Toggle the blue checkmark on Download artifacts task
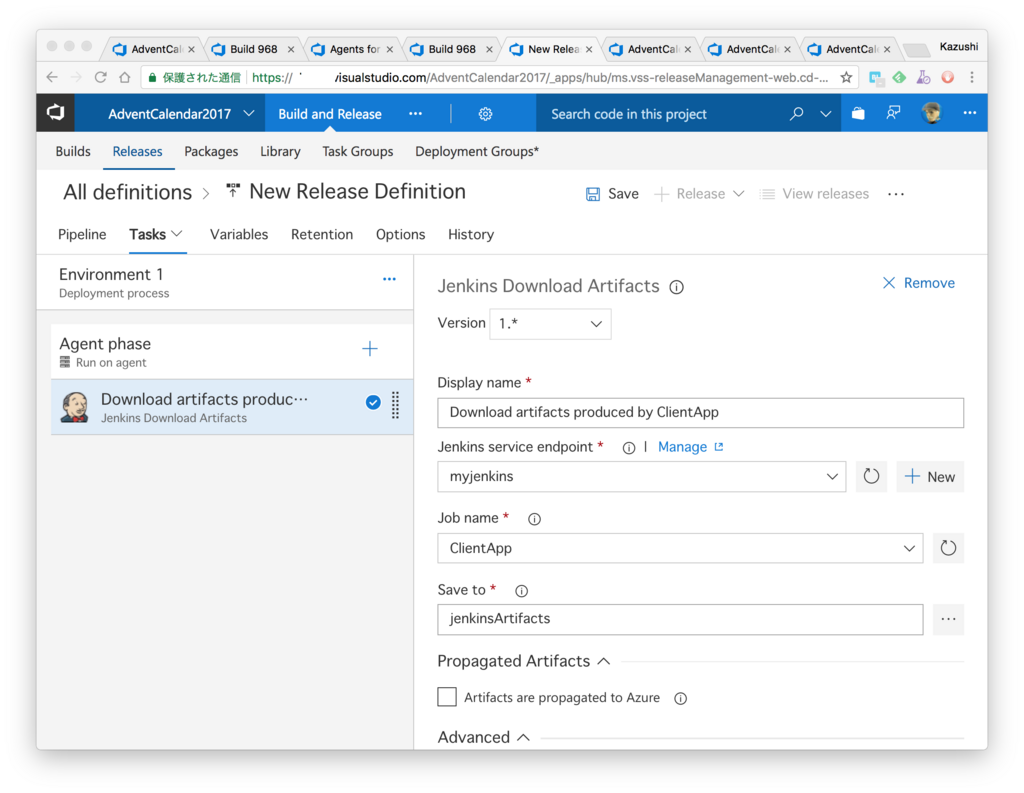The width and height of the screenshot is (1024, 793). click(373, 402)
